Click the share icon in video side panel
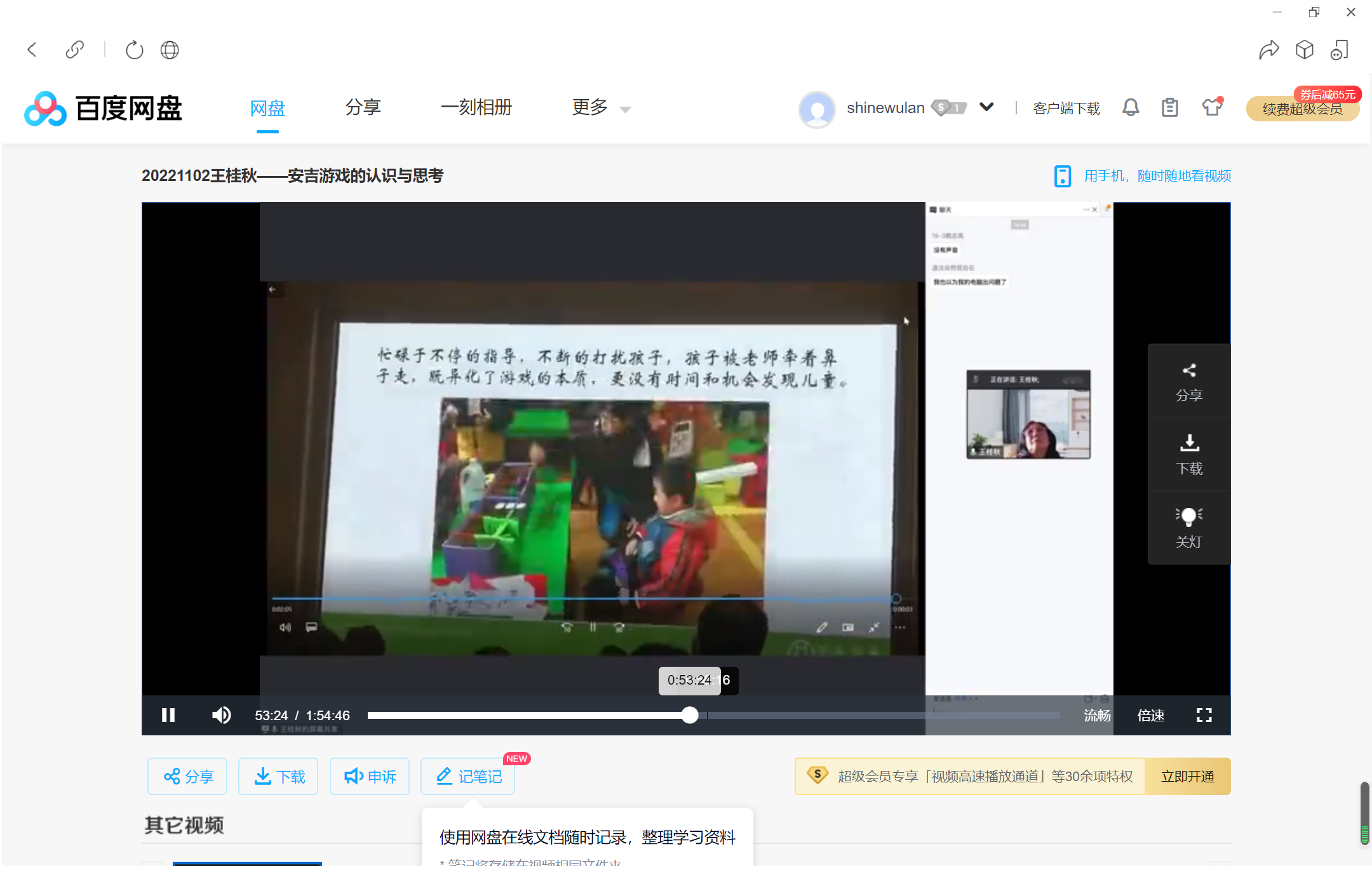Image resolution: width=1372 pixels, height=870 pixels. click(x=1188, y=382)
